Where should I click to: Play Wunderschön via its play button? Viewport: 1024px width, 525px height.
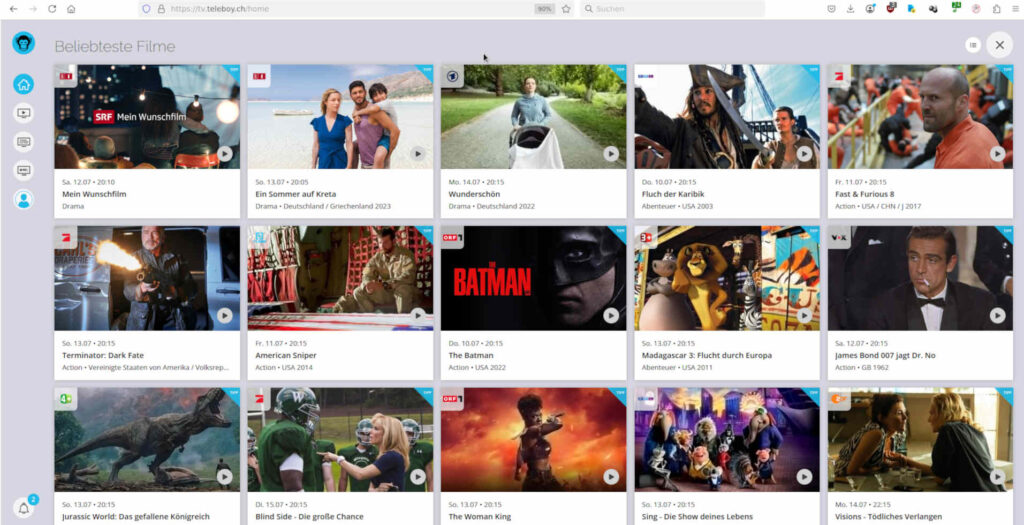[x=611, y=153]
